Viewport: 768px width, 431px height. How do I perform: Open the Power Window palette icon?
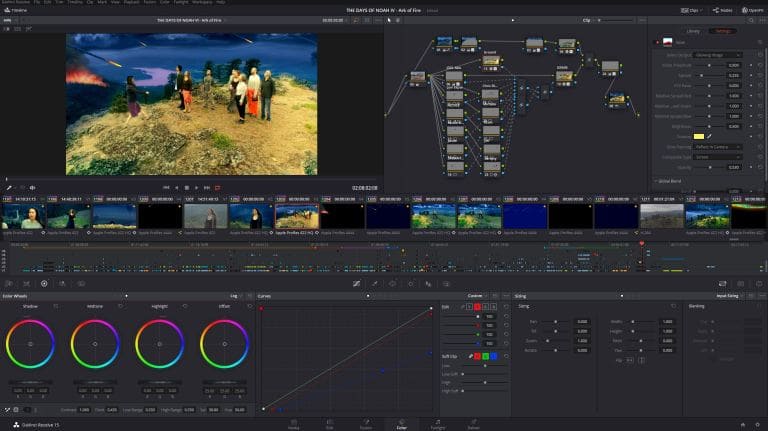pyautogui.click(x=392, y=284)
